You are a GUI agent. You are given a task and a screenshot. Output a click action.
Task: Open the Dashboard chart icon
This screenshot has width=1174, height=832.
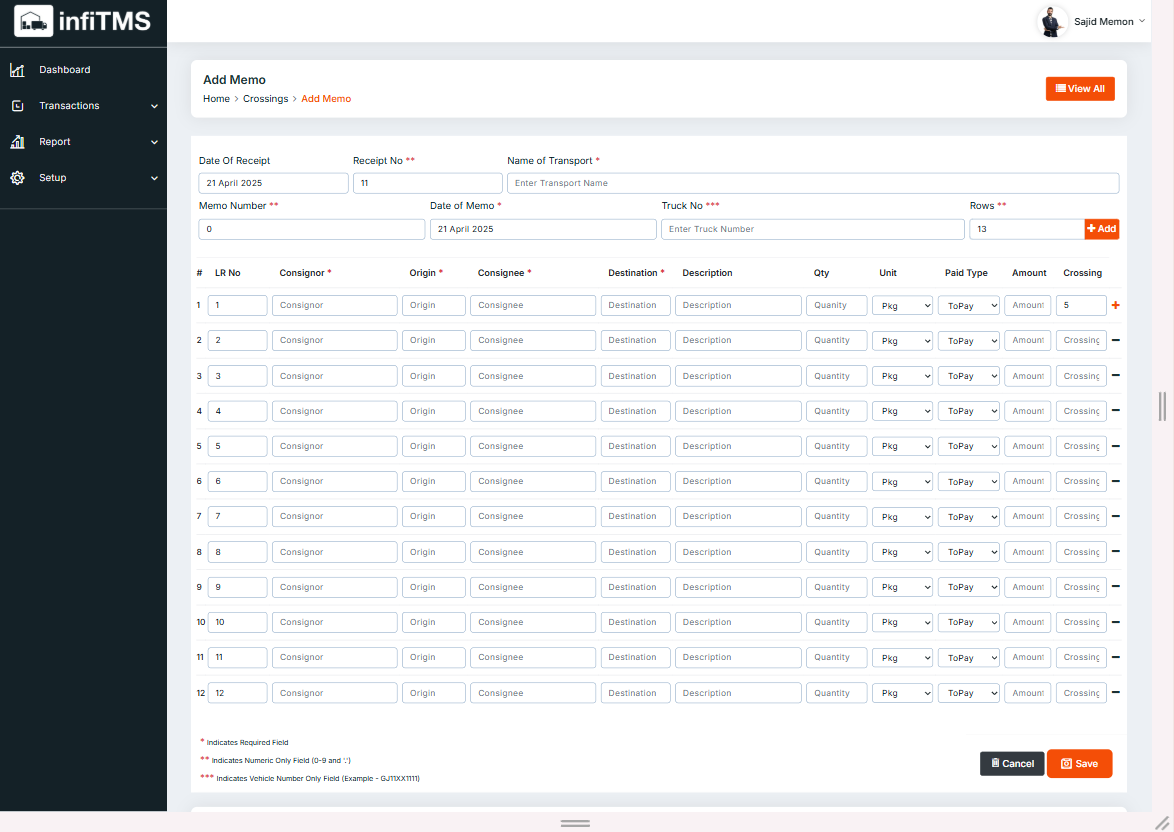17,70
